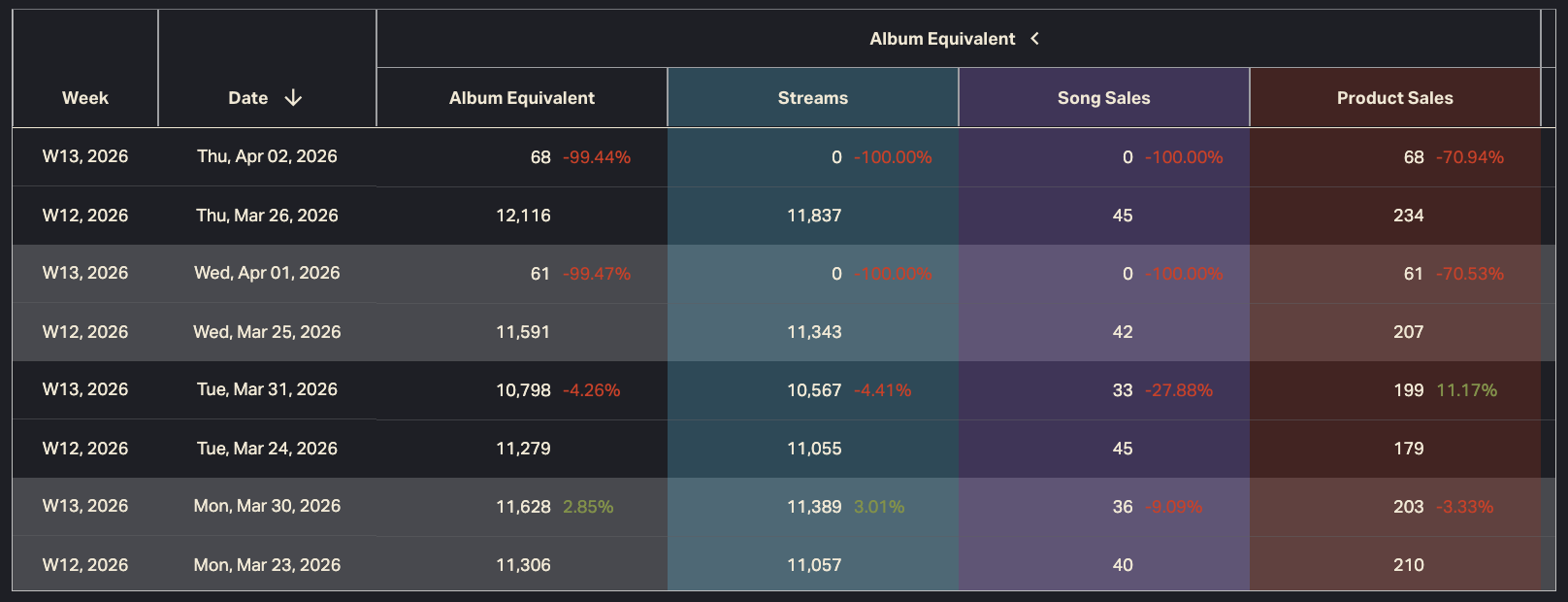Click the Album Equivalent sub-column header

pyautogui.click(x=522, y=98)
